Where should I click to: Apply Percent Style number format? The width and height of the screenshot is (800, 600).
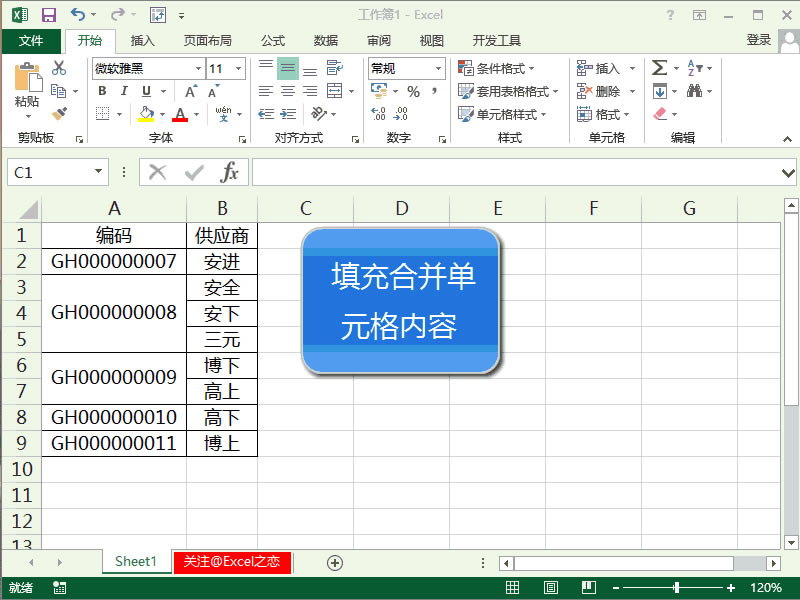[x=414, y=92]
